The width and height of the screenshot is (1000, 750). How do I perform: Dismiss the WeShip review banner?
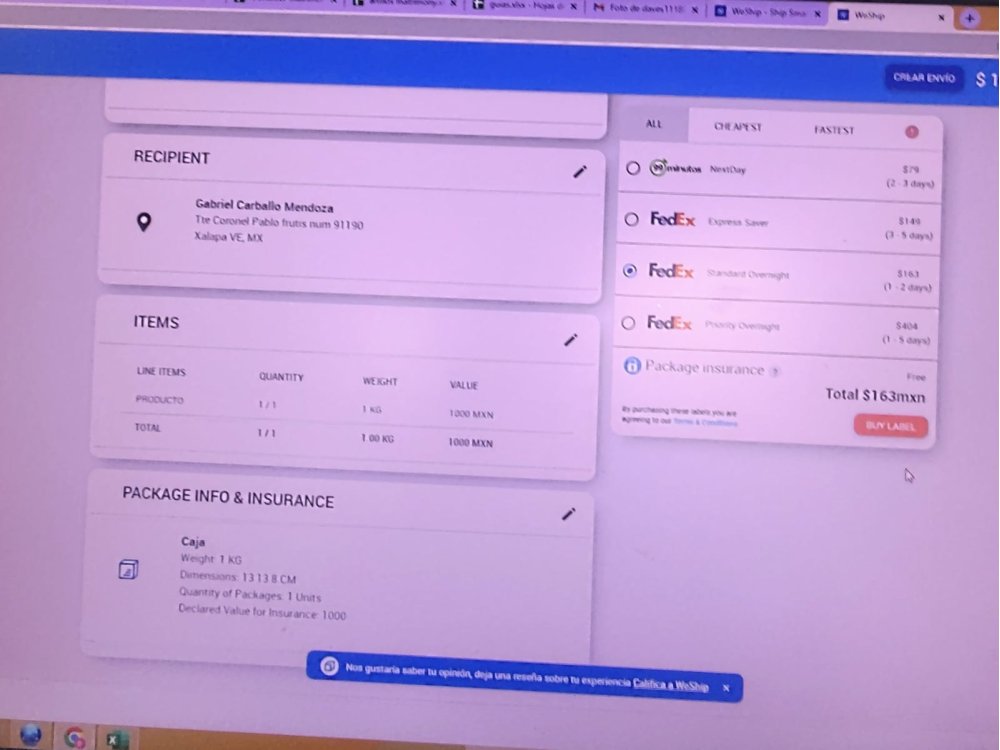[726, 688]
